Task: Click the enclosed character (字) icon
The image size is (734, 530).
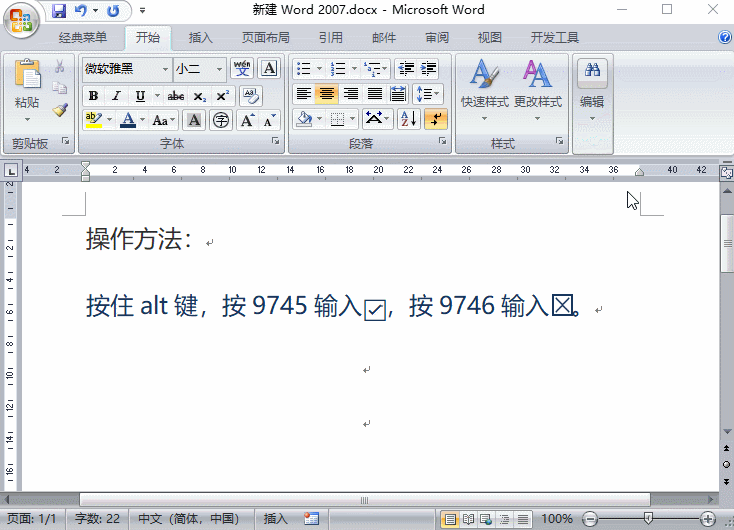Action: tap(220, 120)
